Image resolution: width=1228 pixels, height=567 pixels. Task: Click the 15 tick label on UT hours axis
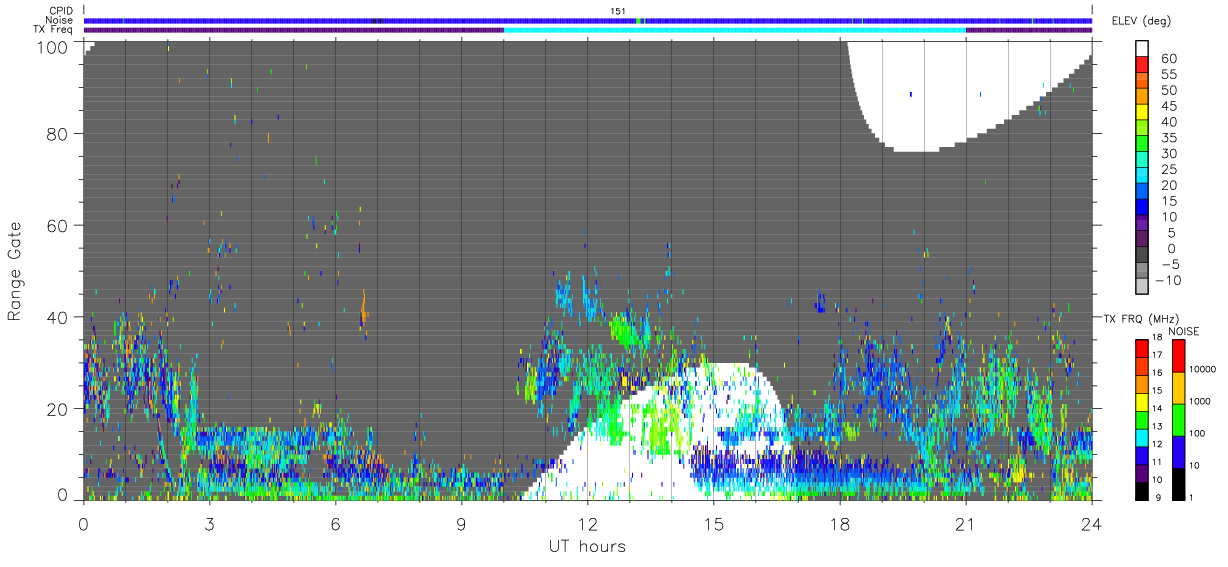[713, 523]
